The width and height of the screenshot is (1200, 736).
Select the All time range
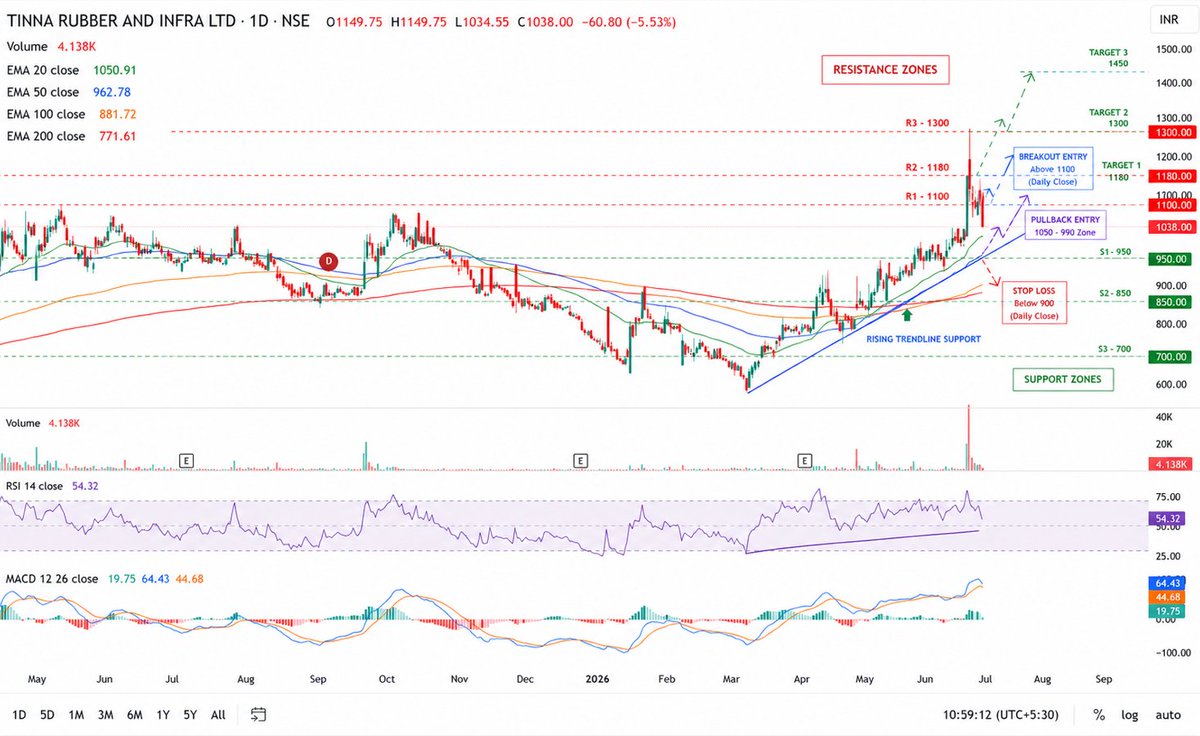[218, 715]
